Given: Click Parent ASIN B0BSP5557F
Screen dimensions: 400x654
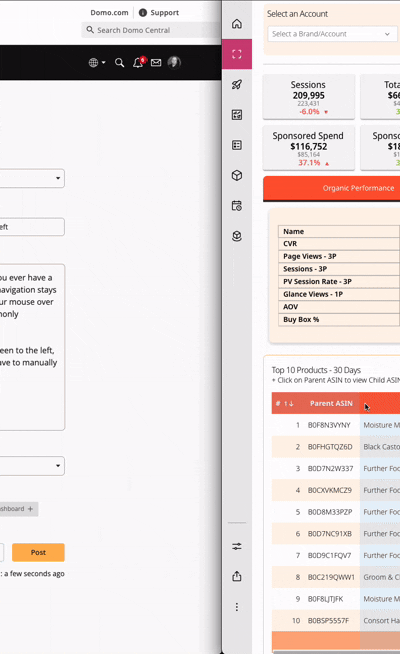Looking at the screenshot, I should click(x=328, y=621).
